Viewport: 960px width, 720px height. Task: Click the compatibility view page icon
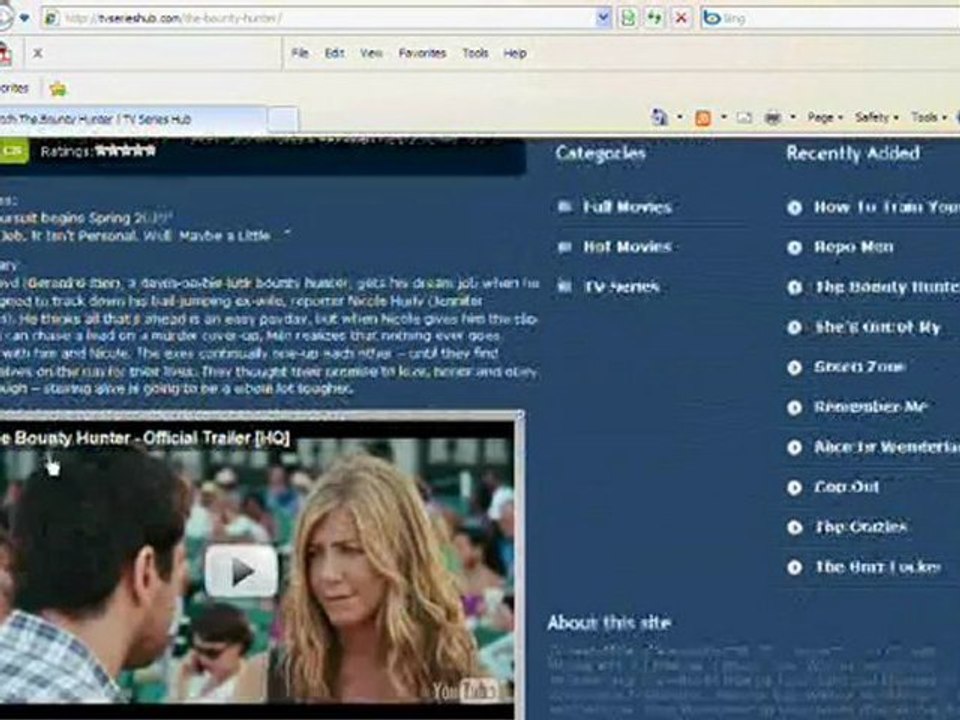point(628,18)
